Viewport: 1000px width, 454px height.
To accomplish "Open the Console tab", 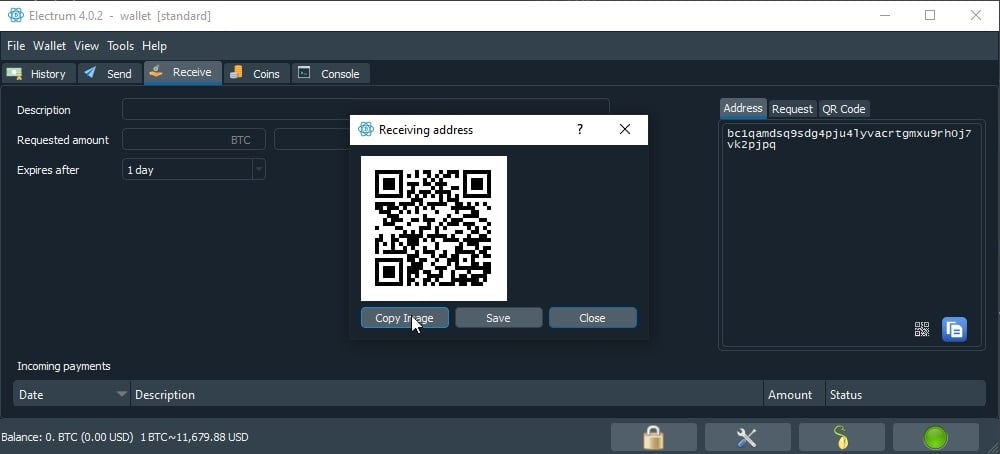I will point(330,73).
